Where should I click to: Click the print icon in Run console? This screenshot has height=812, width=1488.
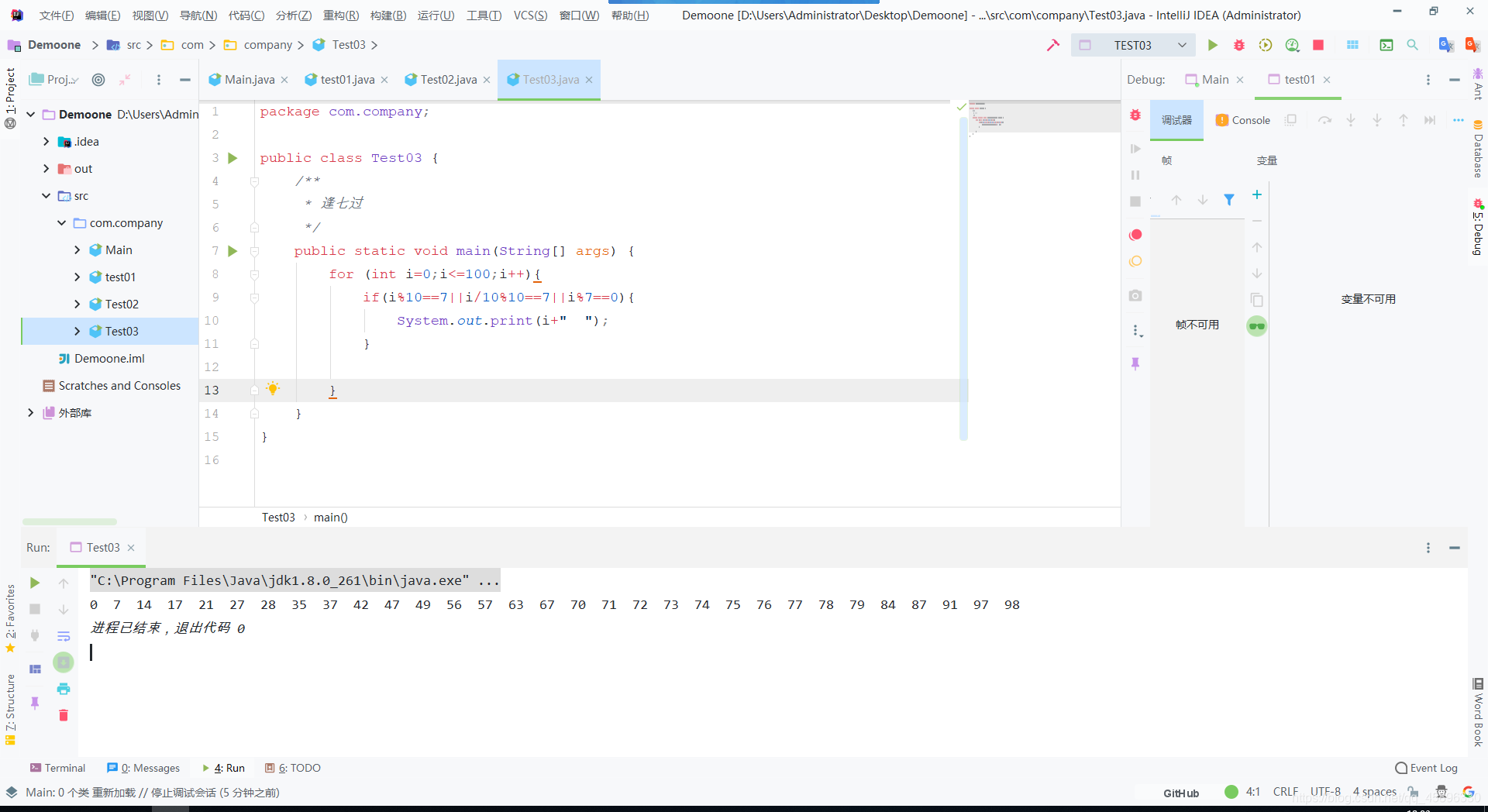click(64, 689)
